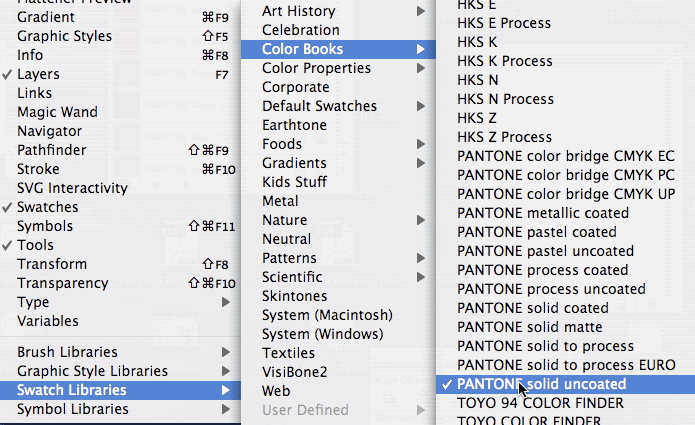The height and width of the screenshot is (425, 695).
Task: Expand the Foods submenu
Action: pyautogui.click(x=338, y=144)
